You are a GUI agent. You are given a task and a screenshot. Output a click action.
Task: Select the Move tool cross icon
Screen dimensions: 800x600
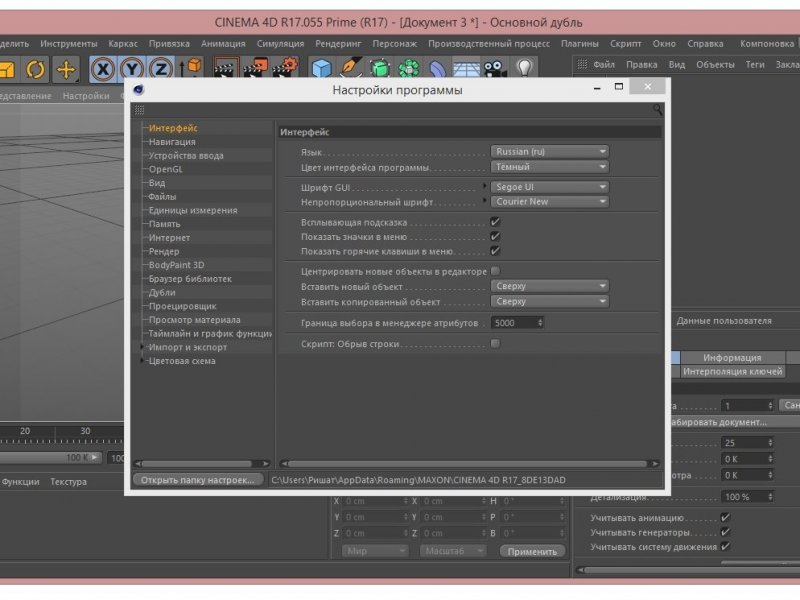(x=66, y=69)
